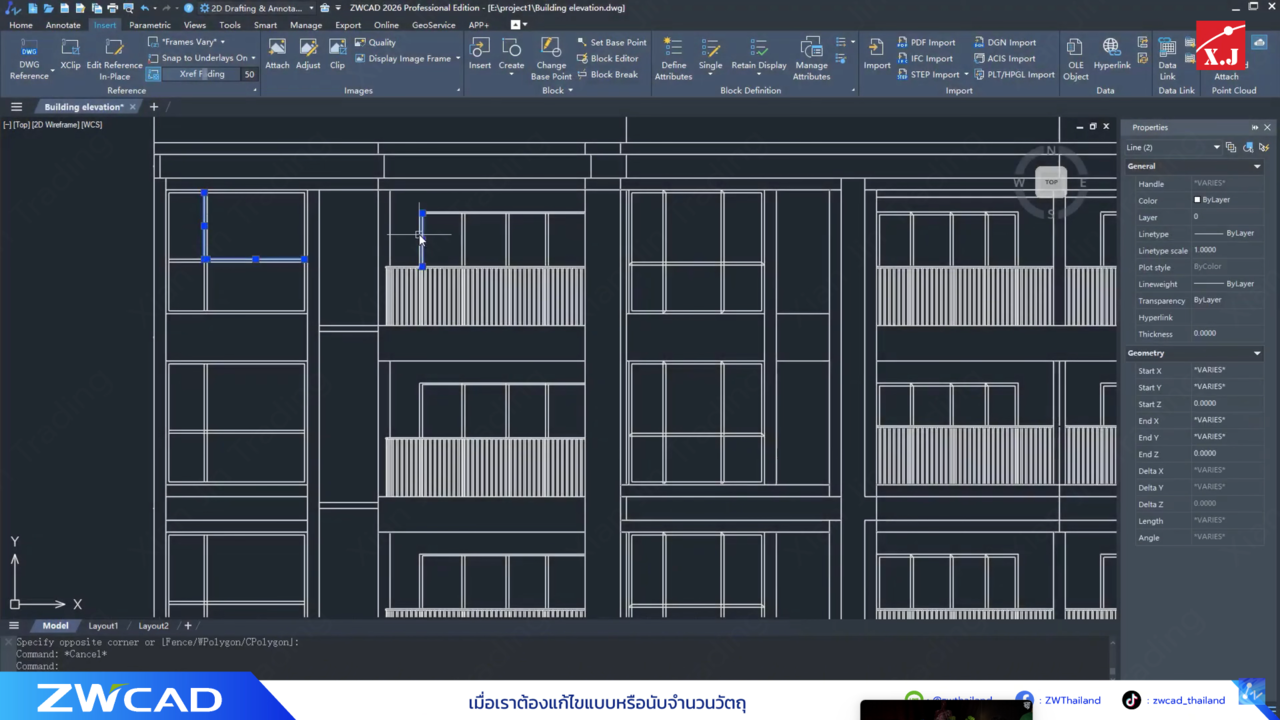Click the Select Objects icon in Properties
This screenshot has height=720, width=1280.
(1248, 147)
